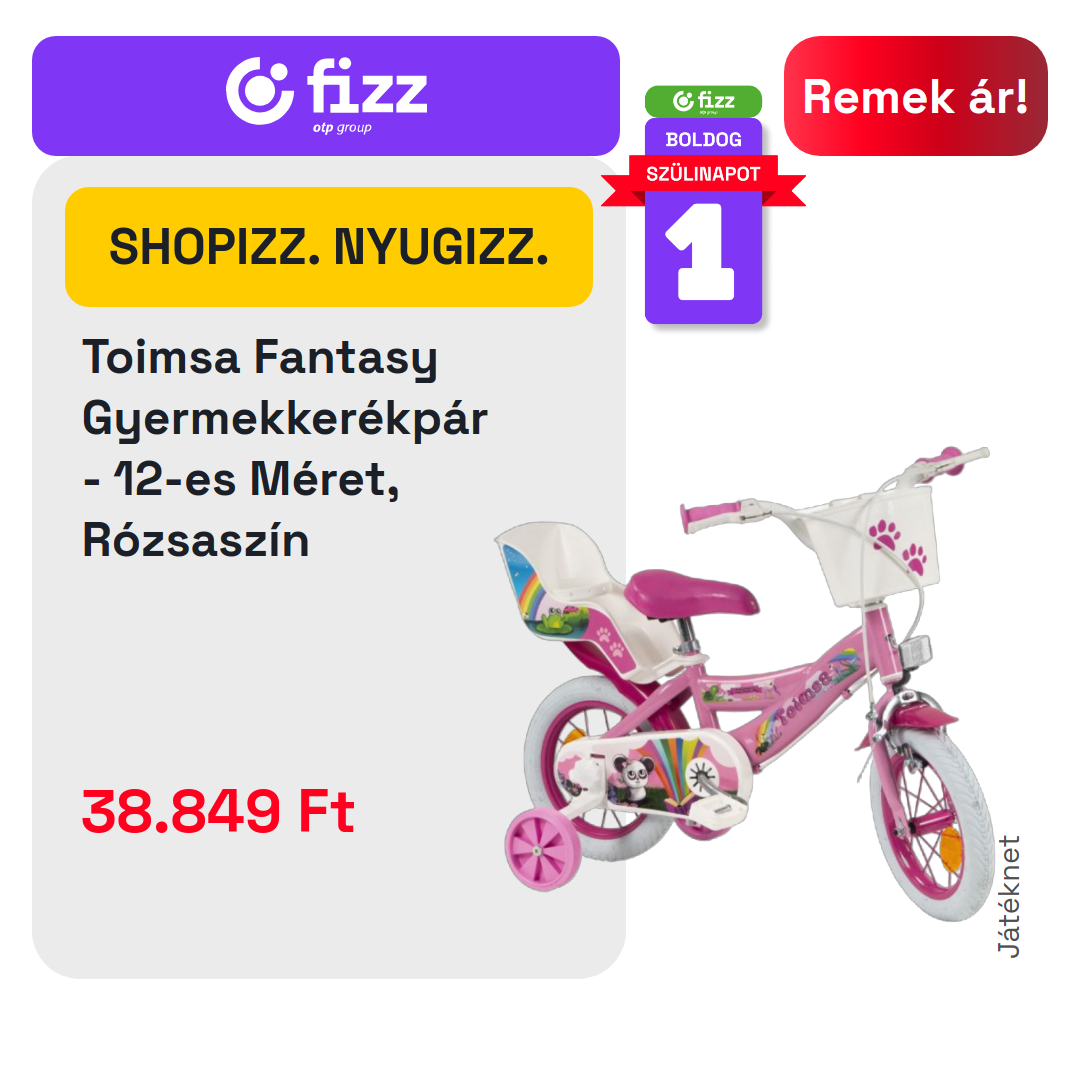Click the small green fizz badge logo
1080x1080 pixels.
coord(703,101)
